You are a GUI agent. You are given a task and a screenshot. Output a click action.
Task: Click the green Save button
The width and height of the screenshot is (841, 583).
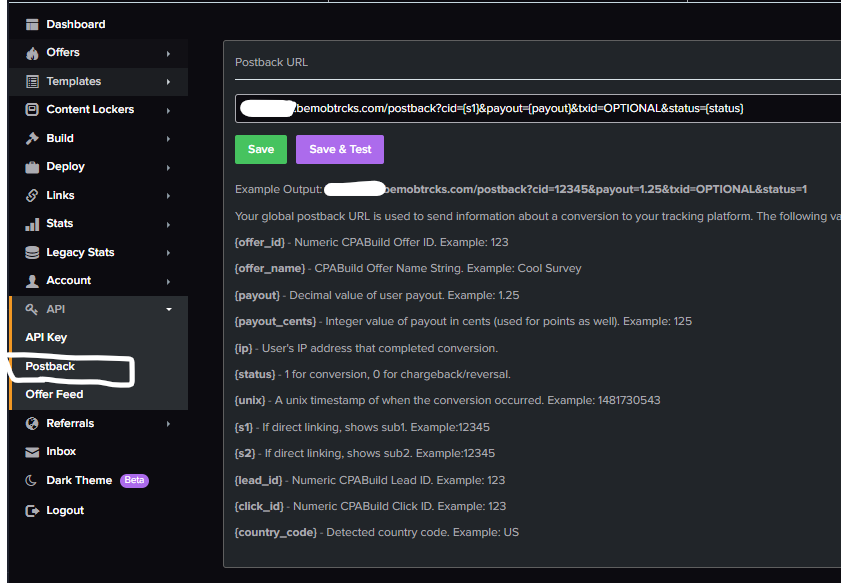[261, 150]
